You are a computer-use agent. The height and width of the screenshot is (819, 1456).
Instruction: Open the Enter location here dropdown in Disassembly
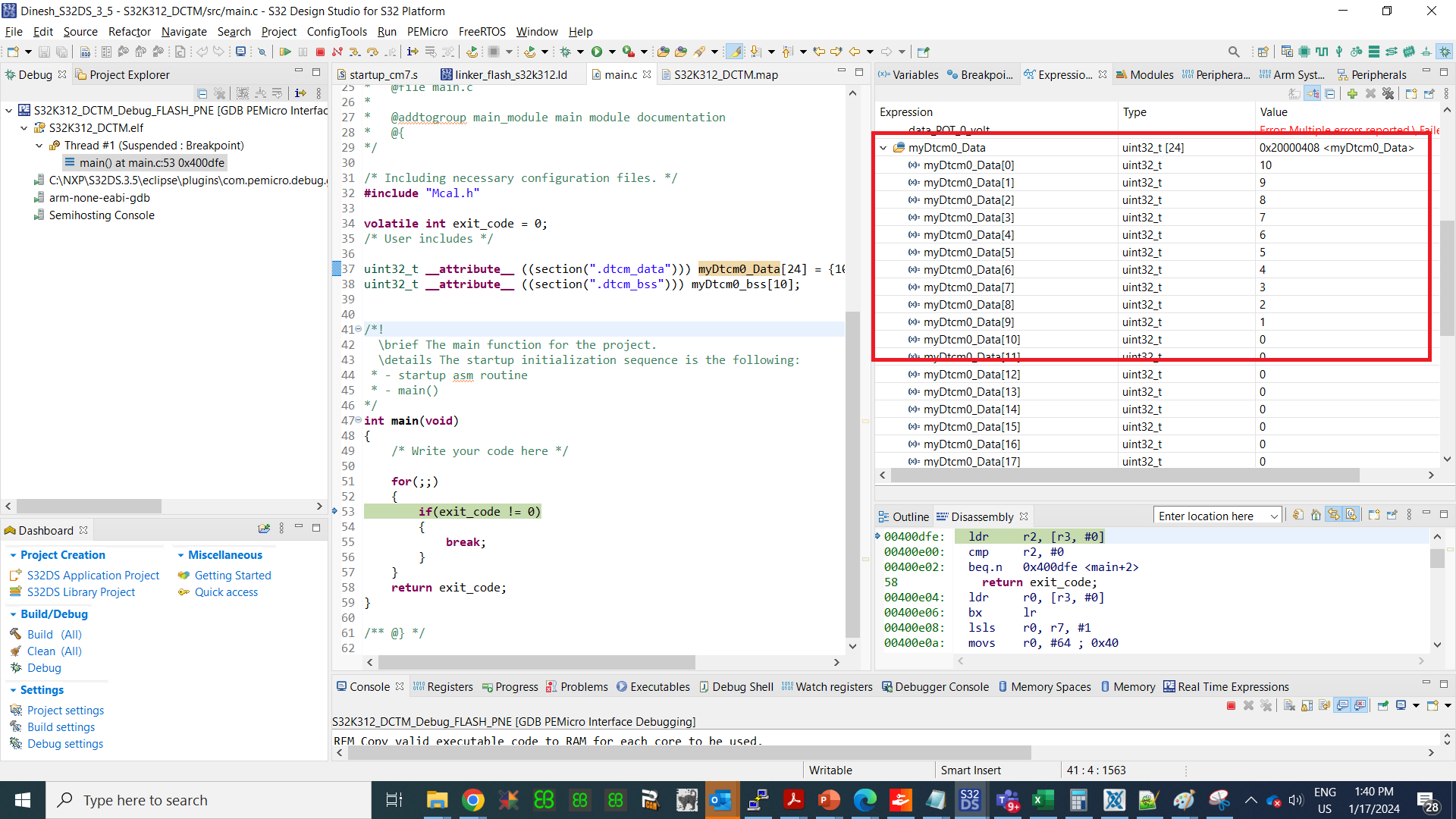point(1272,515)
